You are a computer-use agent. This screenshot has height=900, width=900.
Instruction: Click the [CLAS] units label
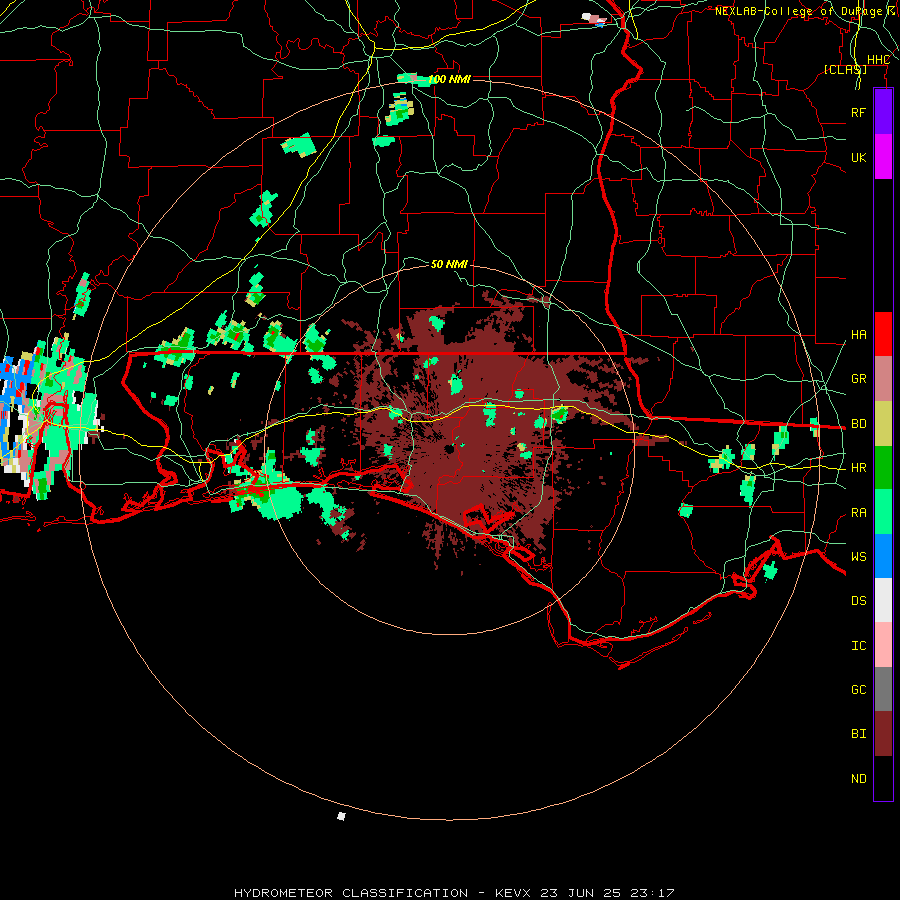[x=845, y=69]
